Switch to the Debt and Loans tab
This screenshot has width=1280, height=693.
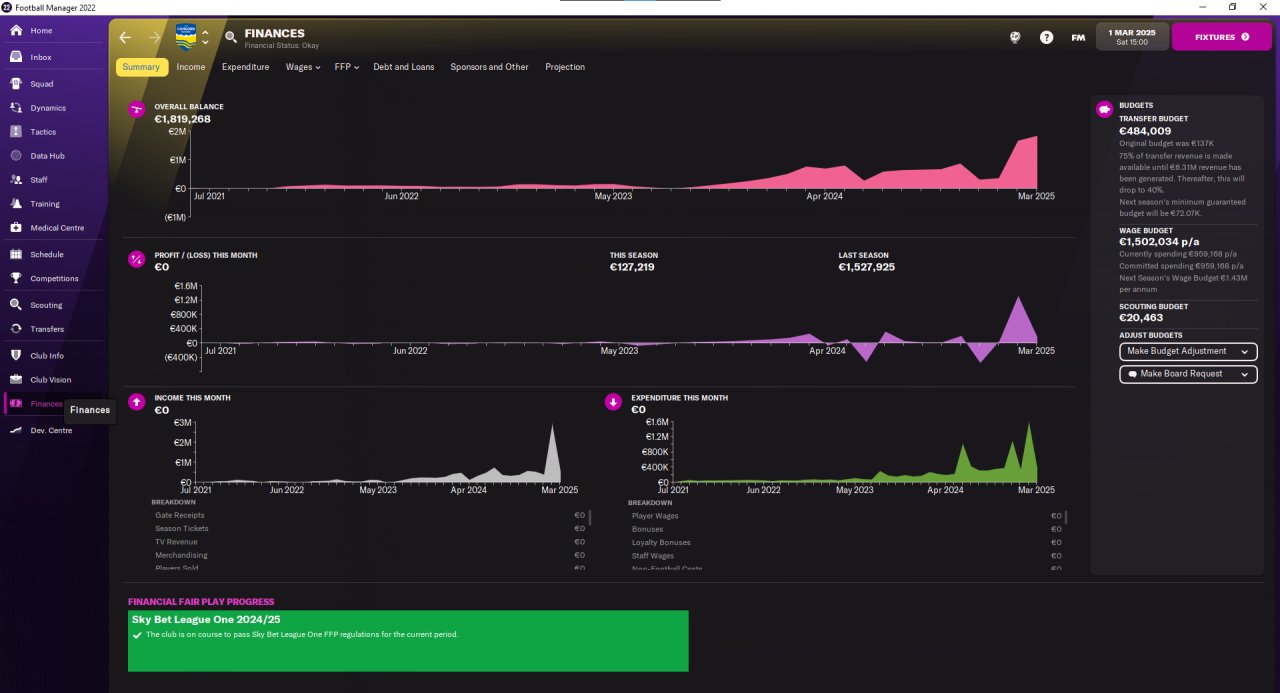(x=404, y=67)
